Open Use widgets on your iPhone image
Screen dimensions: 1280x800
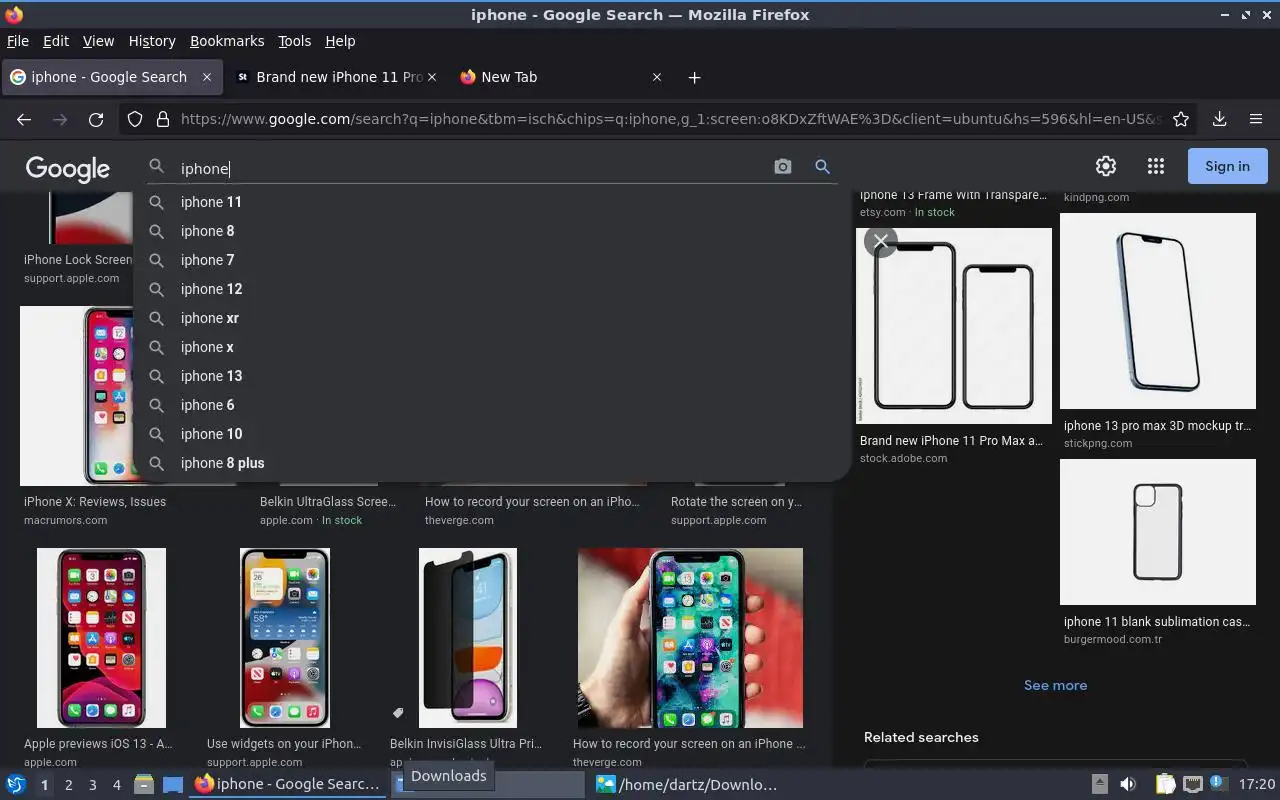[x=285, y=638]
